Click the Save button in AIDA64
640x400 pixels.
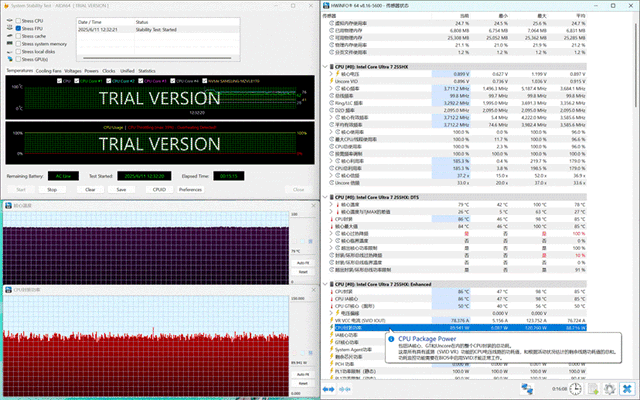click(x=121, y=190)
